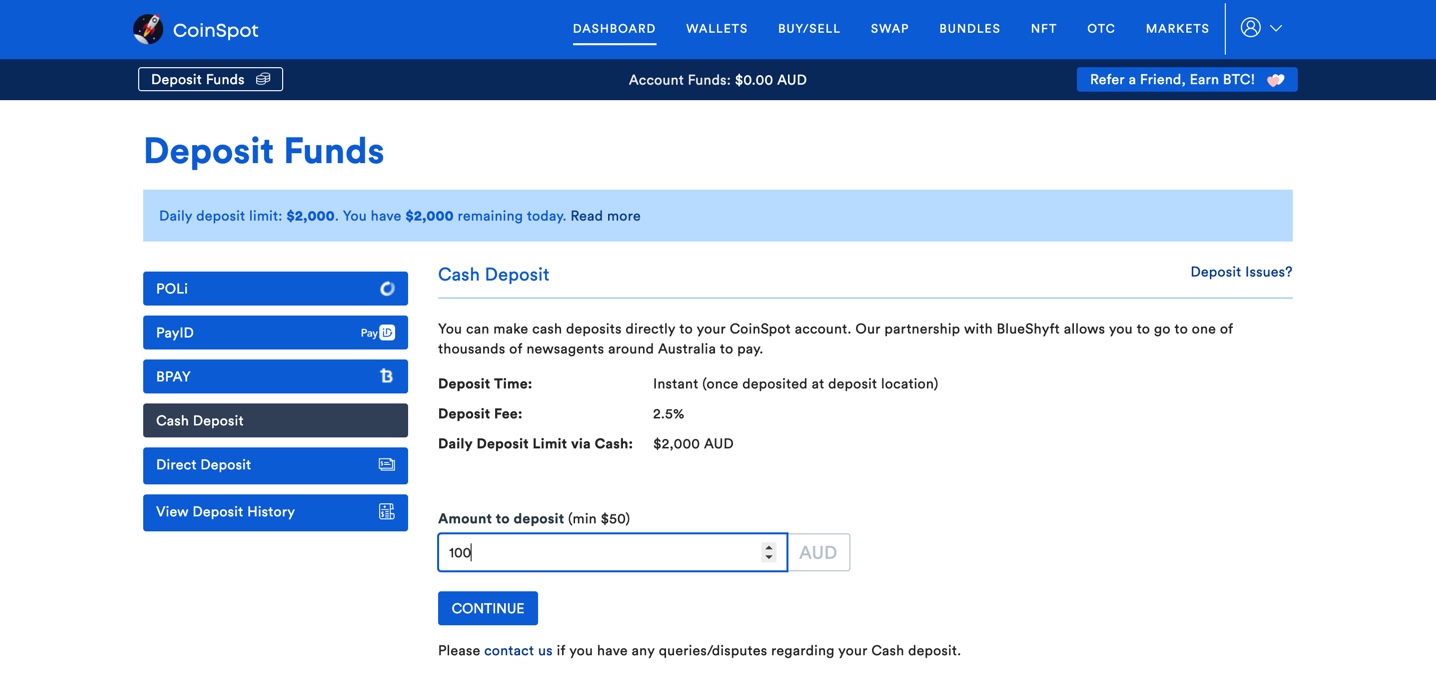The height and width of the screenshot is (677, 1436).
Task: Choose the BPAY deposit option
Action: click(275, 376)
